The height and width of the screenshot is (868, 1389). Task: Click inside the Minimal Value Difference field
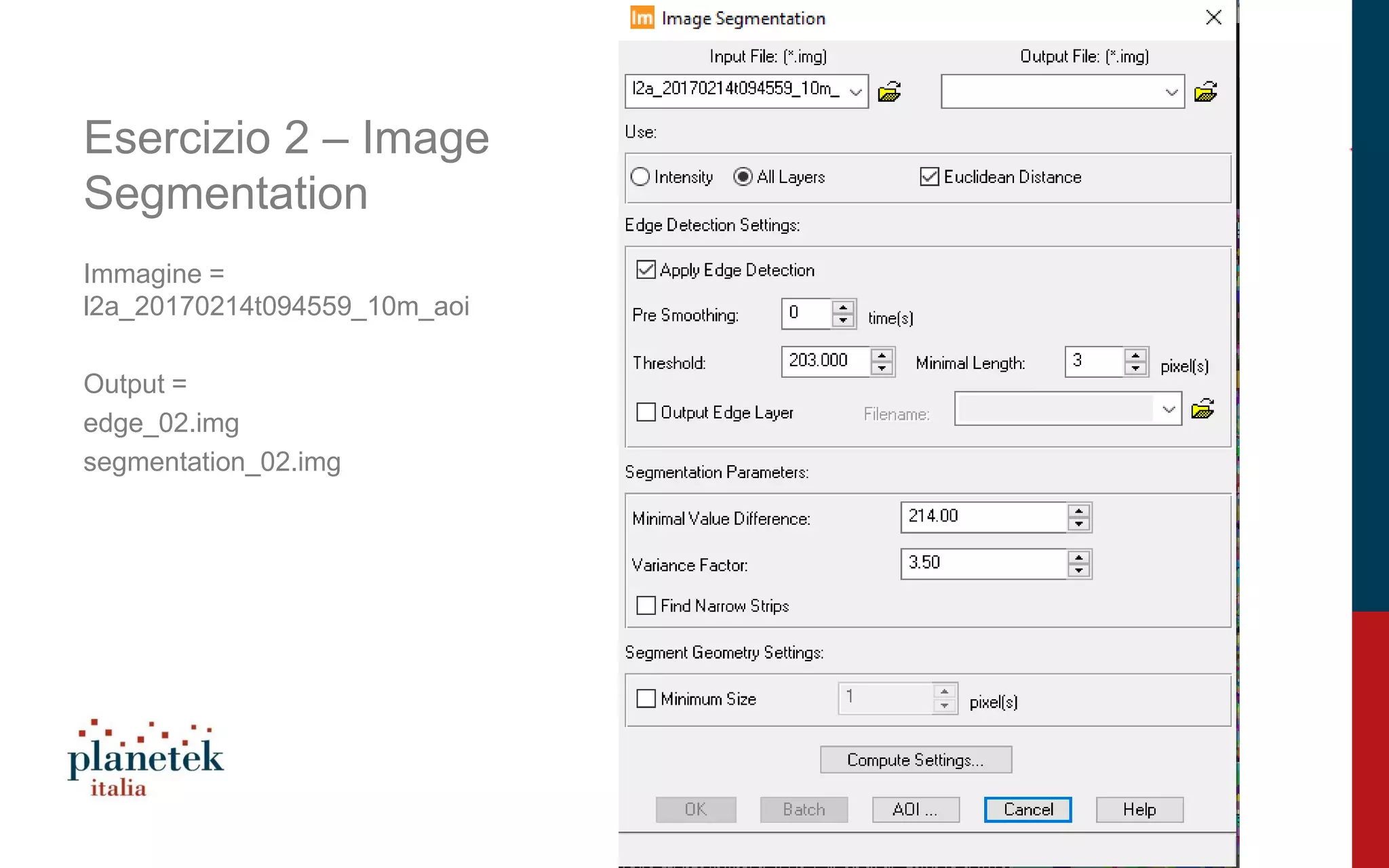pyautogui.click(x=983, y=517)
